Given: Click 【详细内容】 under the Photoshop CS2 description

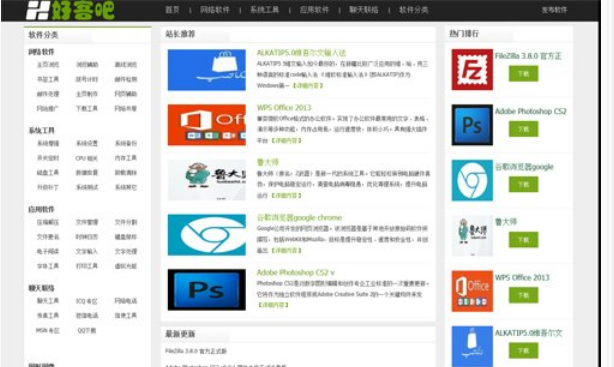Looking at the screenshot, I should click(x=273, y=304).
